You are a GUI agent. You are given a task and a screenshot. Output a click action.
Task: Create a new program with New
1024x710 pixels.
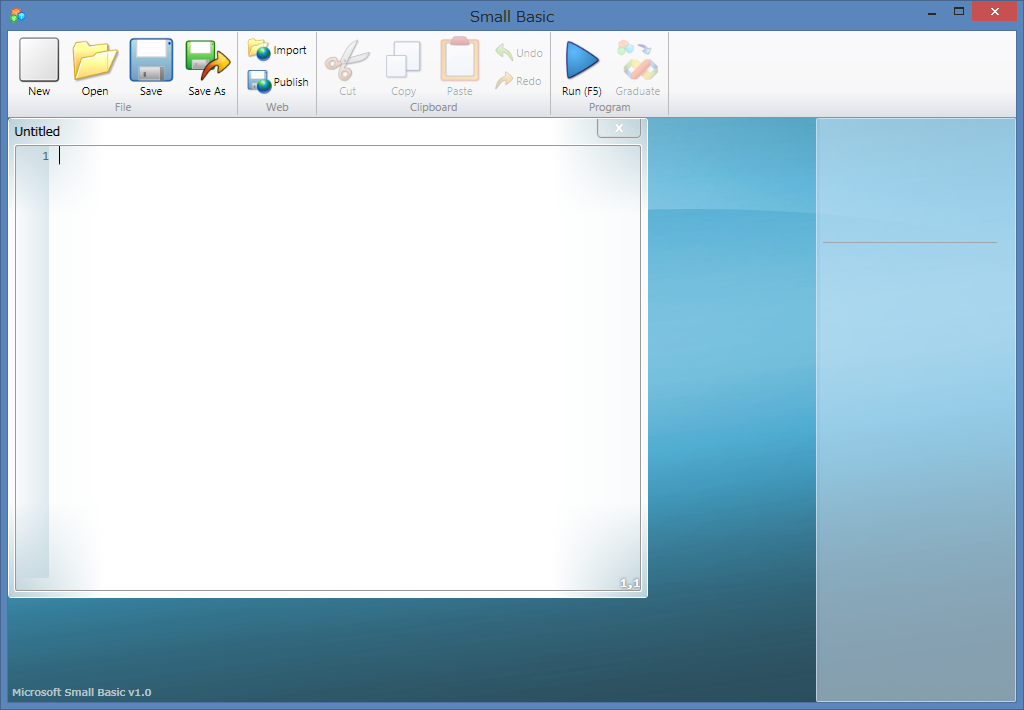pos(39,67)
